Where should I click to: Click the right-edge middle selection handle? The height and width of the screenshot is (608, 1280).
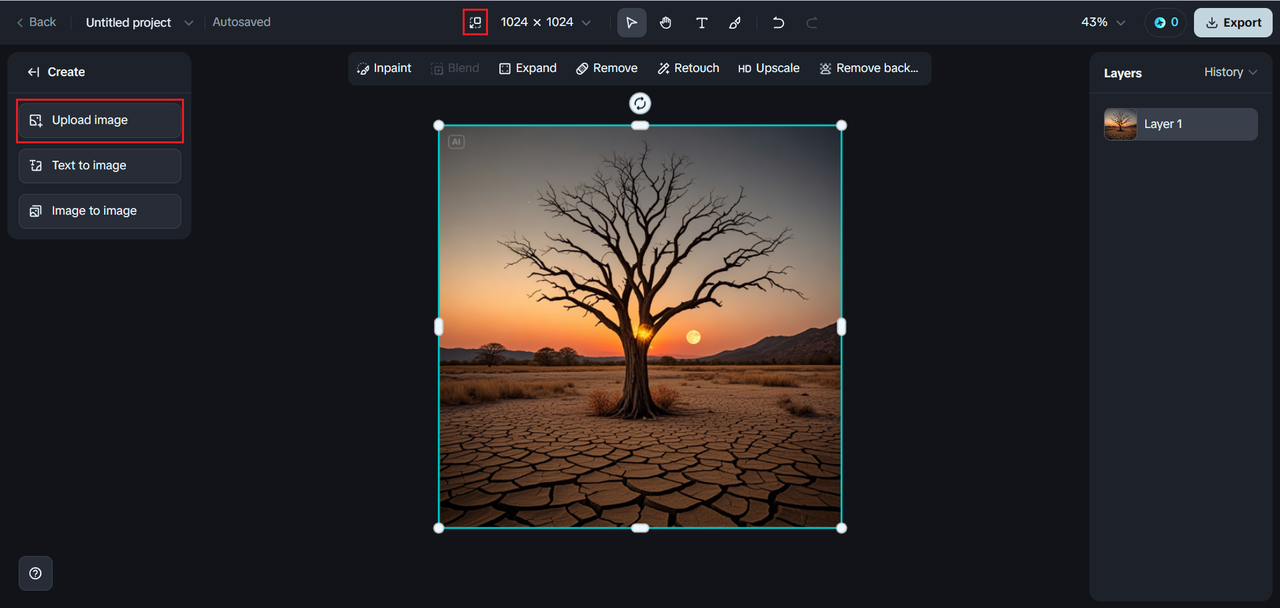tap(841, 326)
